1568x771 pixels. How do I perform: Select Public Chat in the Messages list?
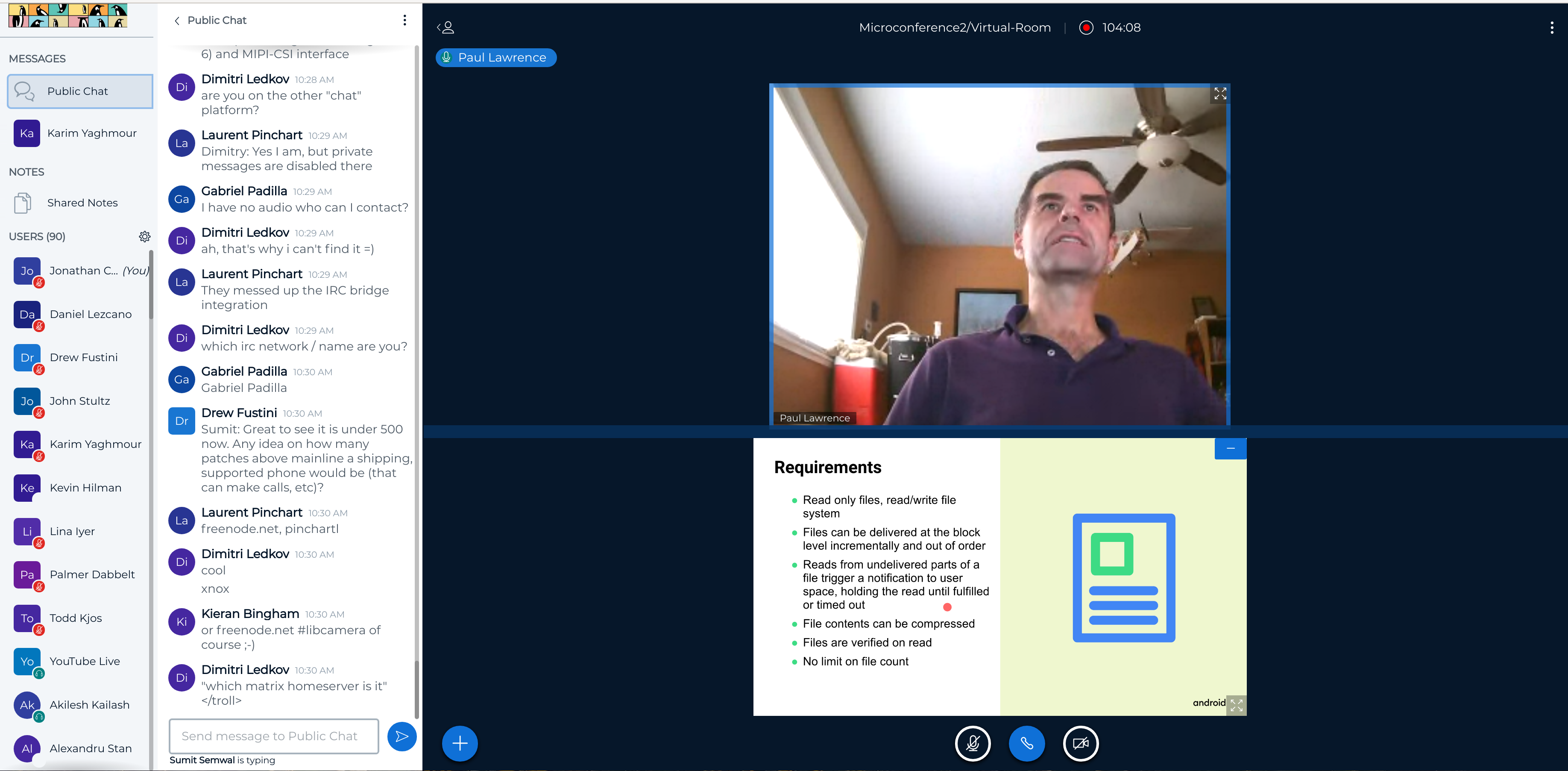80,91
